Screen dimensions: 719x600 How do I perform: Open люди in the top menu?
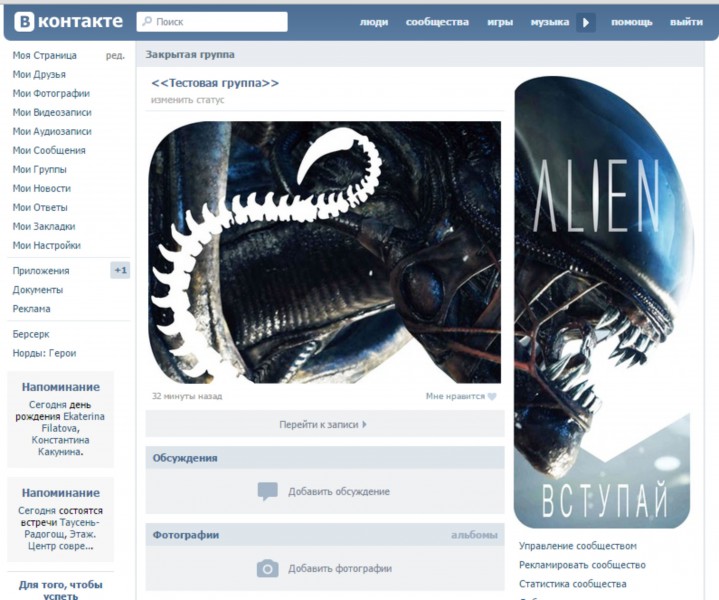point(374,22)
